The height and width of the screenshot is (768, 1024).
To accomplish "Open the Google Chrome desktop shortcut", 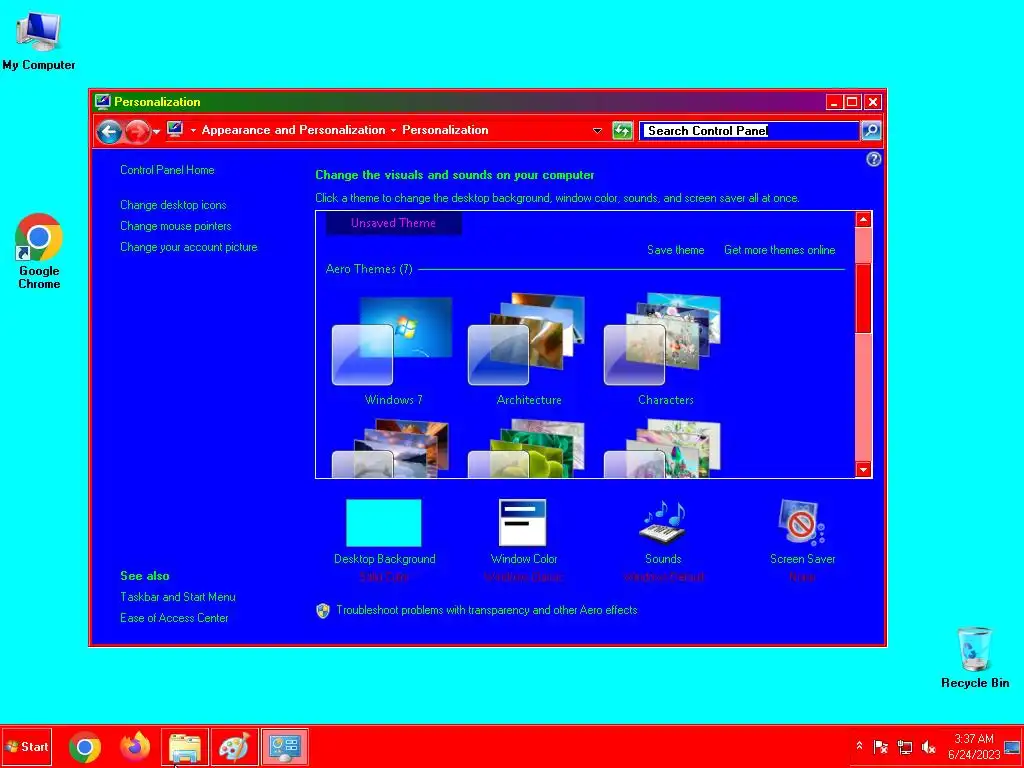I will [39, 251].
